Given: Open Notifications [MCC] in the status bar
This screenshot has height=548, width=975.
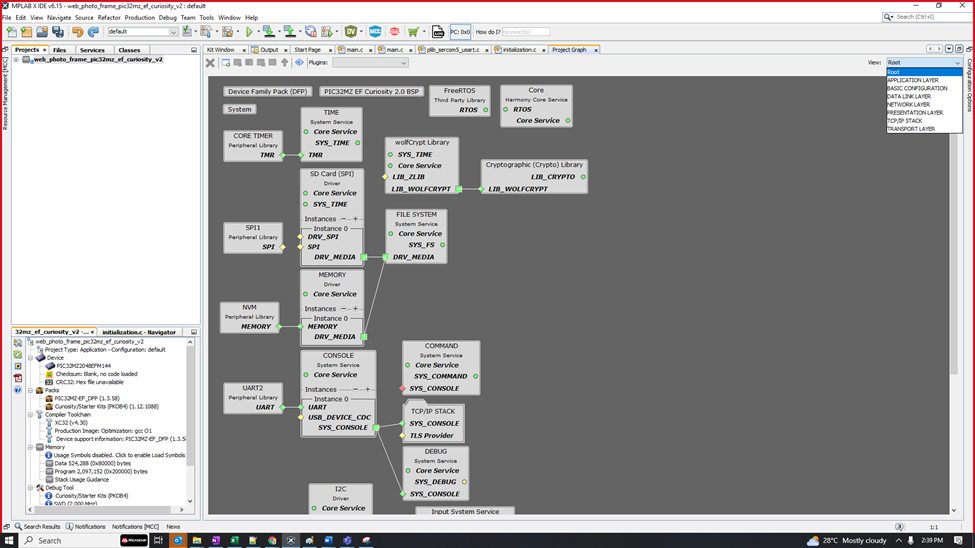Looking at the screenshot, I should point(136,527).
